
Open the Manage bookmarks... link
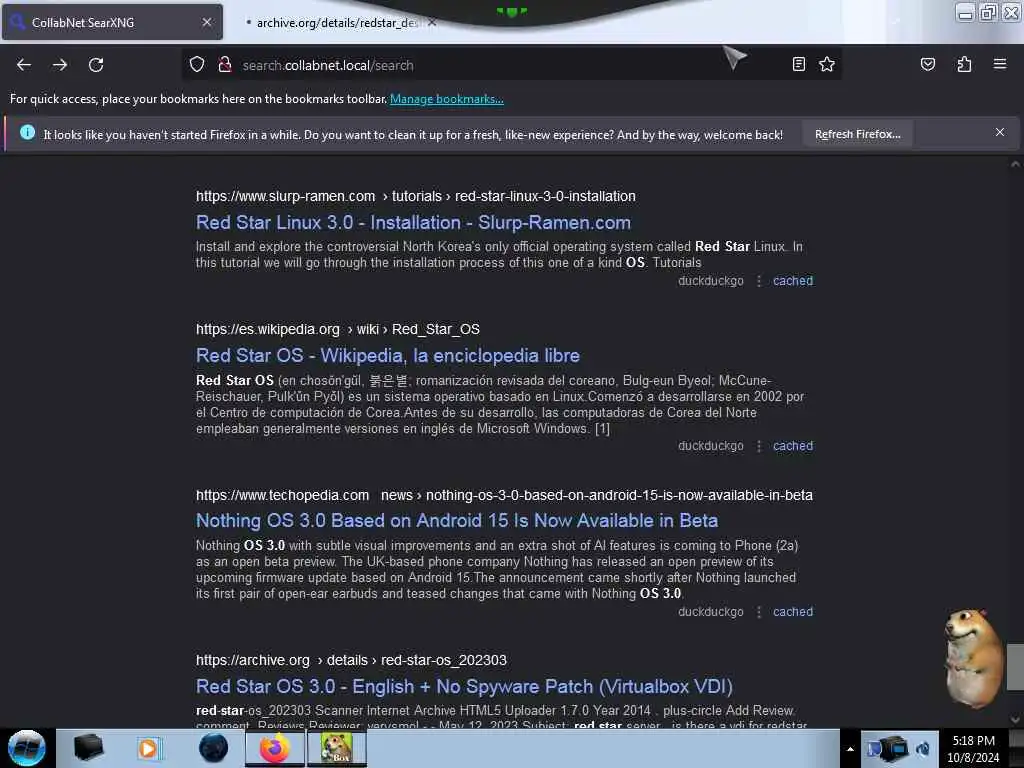pyautogui.click(x=447, y=99)
